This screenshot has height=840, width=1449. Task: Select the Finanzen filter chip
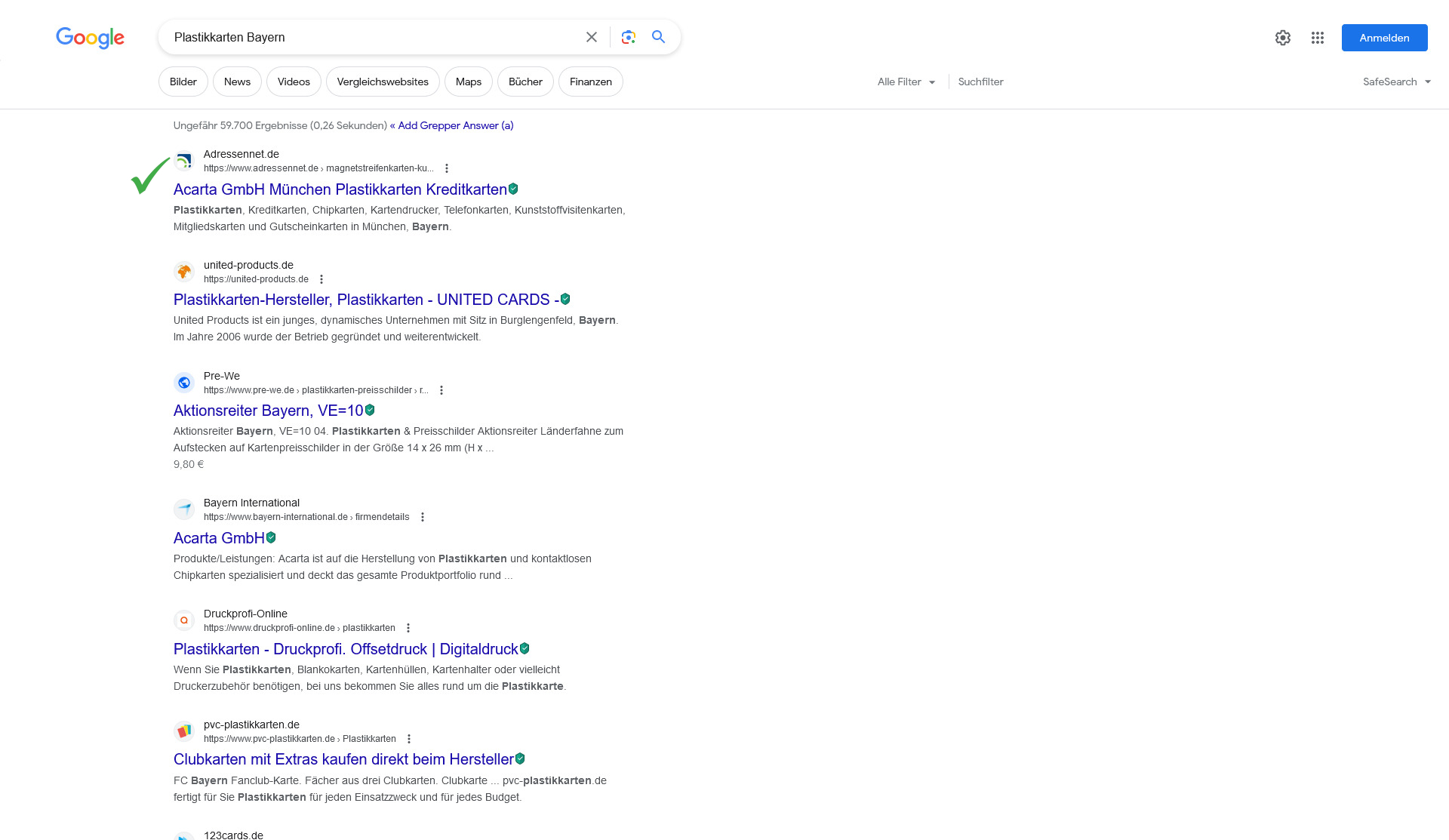[591, 82]
